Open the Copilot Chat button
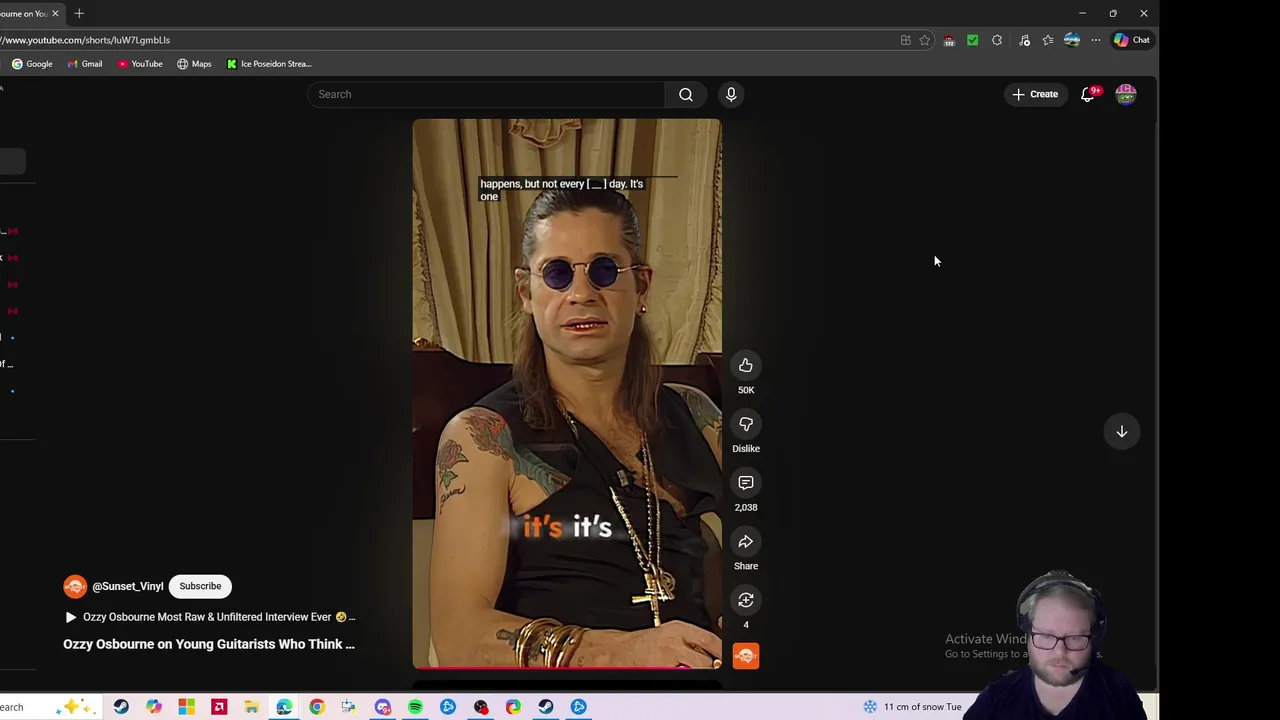Image resolution: width=1280 pixels, height=720 pixels. click(1133, 40)
